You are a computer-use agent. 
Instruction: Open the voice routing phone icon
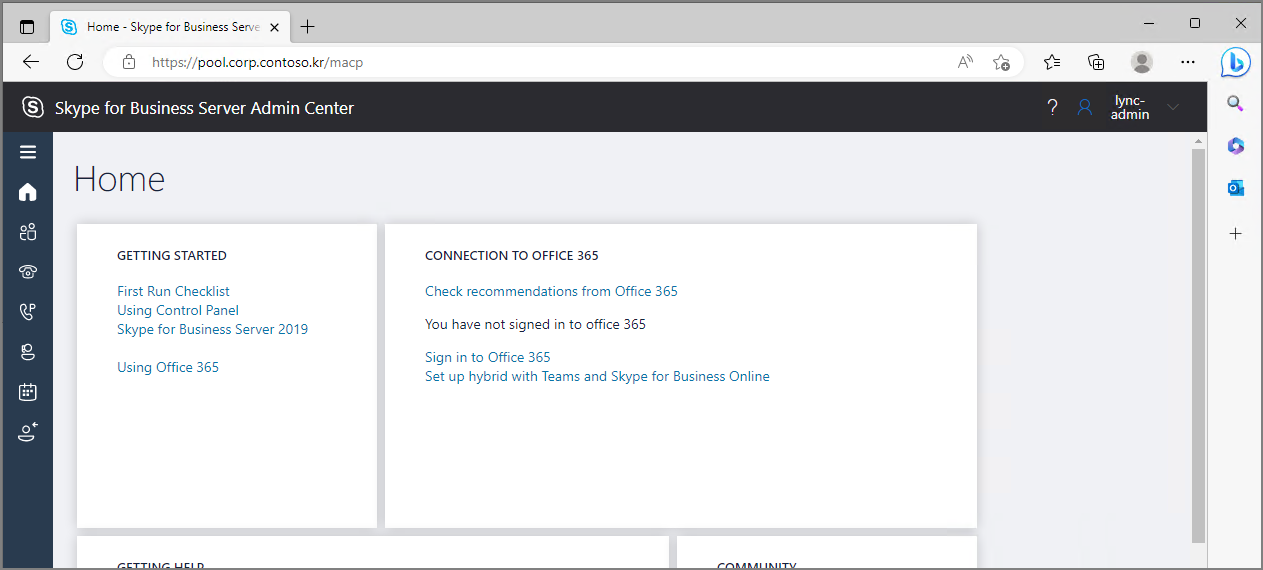[28, 312]
